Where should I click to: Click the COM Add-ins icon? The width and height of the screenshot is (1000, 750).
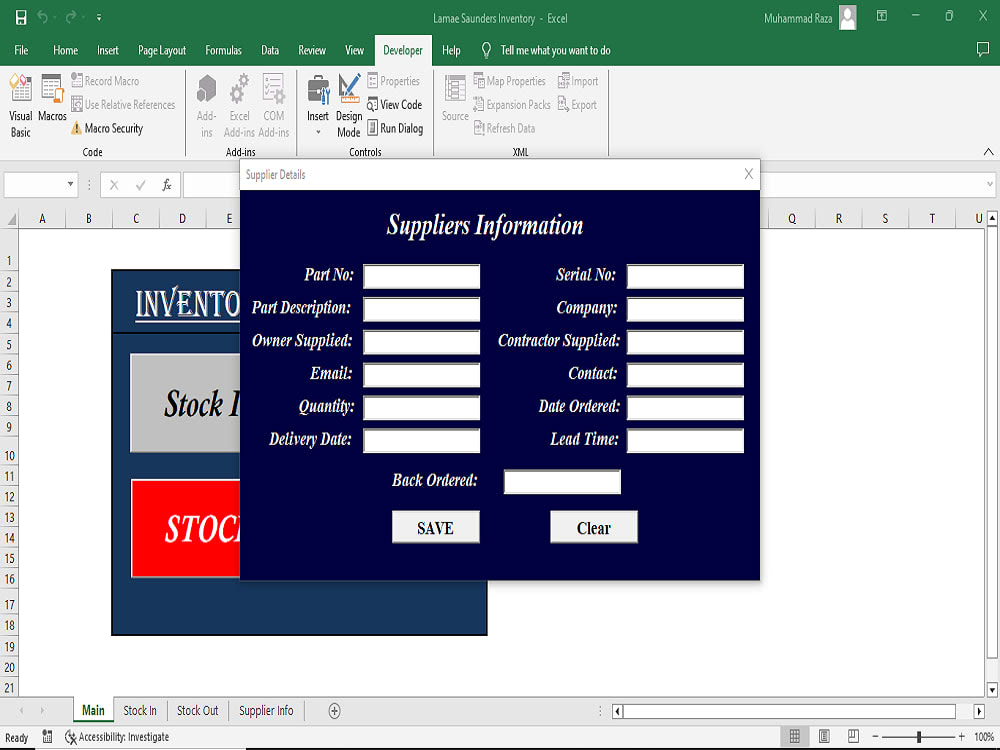[x=274, y=105]
